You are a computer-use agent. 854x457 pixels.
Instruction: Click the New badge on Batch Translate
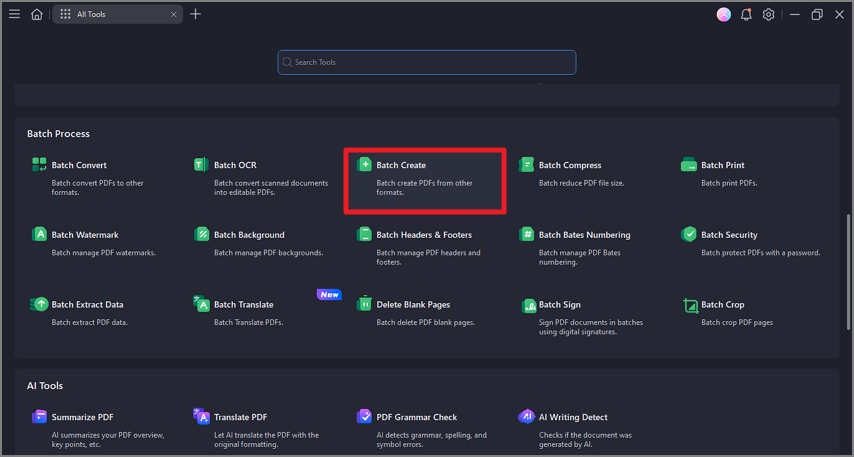pos(329,294)
